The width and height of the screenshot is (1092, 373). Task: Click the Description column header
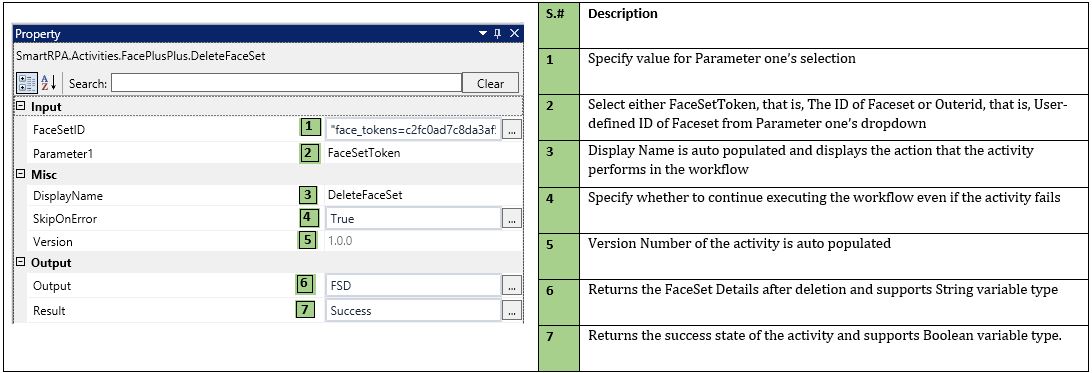click(623, 13)
